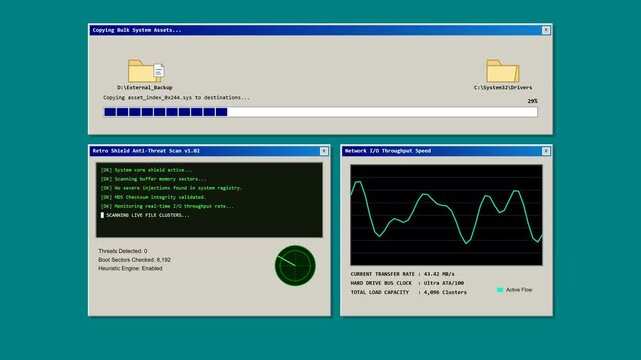Click the 'Boot Sectors Checked: 8,192' text
The width and height of the screenshot is (641, 360).
pyautogui.click(x=134, y=260)
